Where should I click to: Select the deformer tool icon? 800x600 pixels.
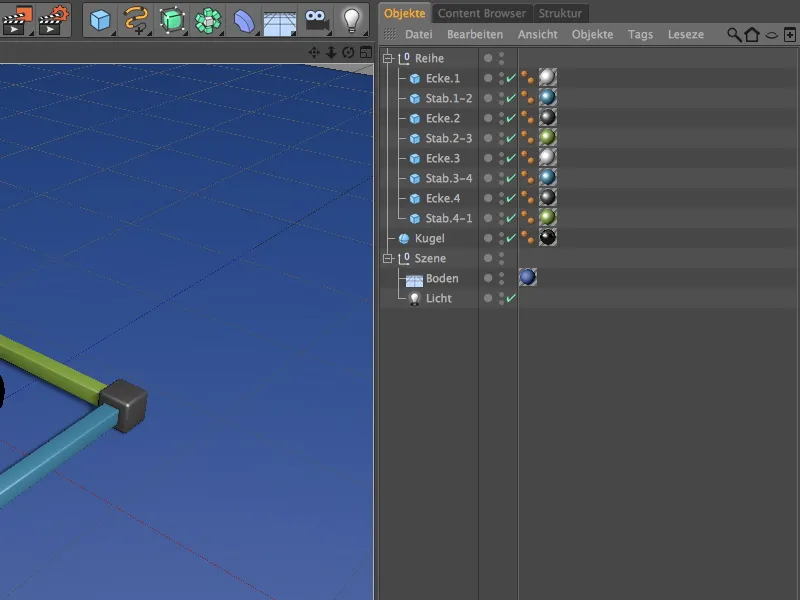245,19
